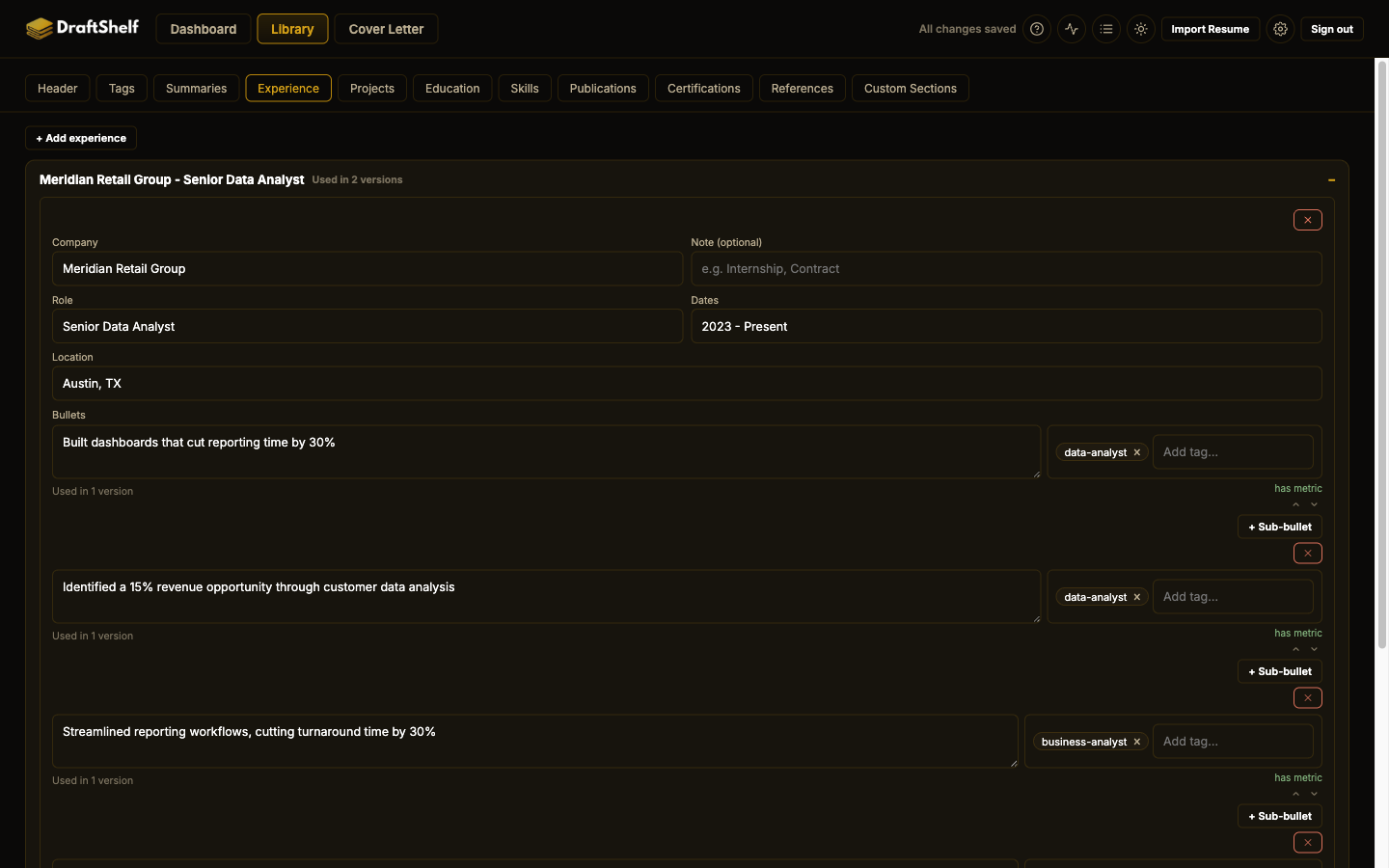
Task: Open the list view icon in header
Action: (1106, 29)
